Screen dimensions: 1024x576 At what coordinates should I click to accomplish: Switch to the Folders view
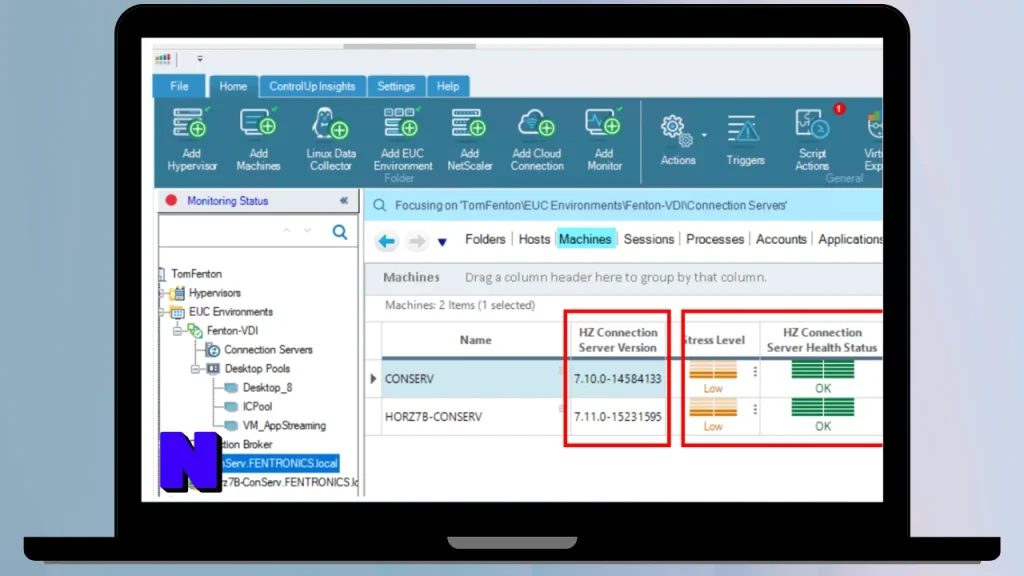[x=485, y=240]
